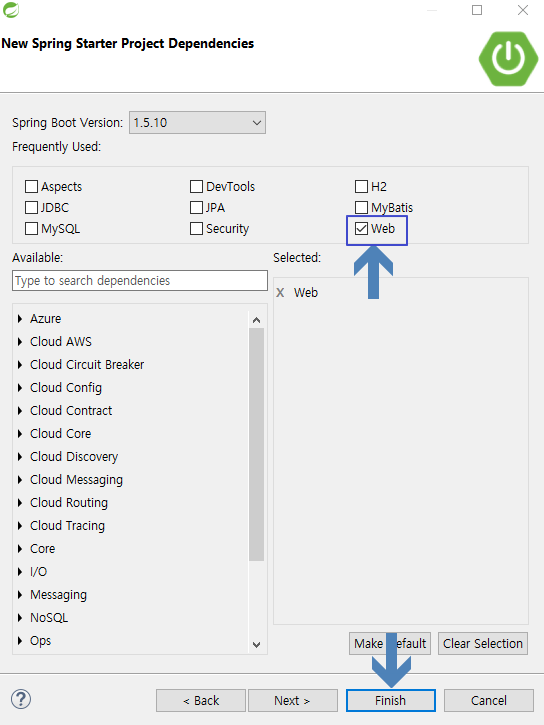Go Back to previous page
This screenshot has width=544, height=725.
coord(201,700)
